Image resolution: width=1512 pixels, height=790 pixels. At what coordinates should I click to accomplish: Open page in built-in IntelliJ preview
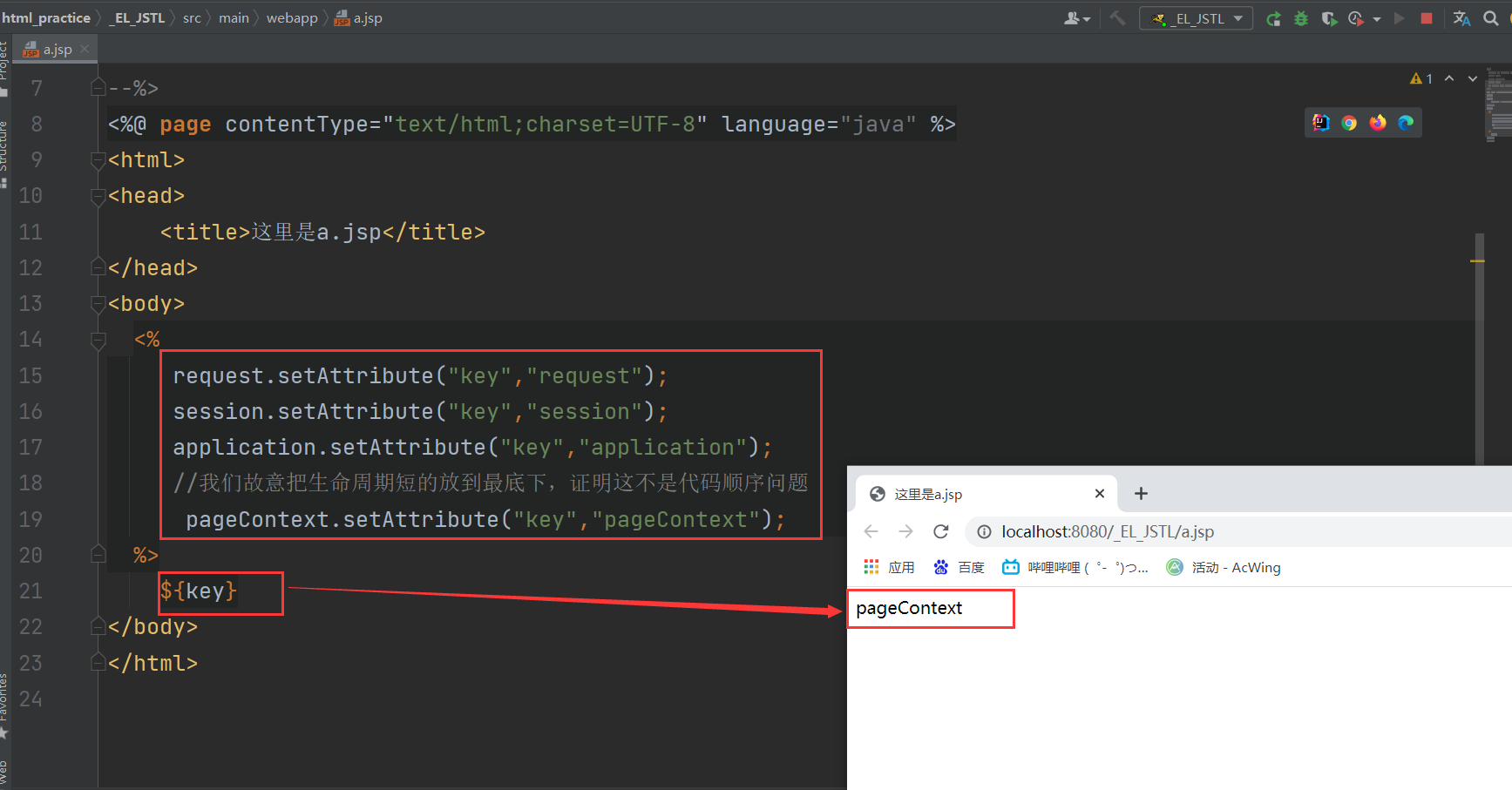1321,123
